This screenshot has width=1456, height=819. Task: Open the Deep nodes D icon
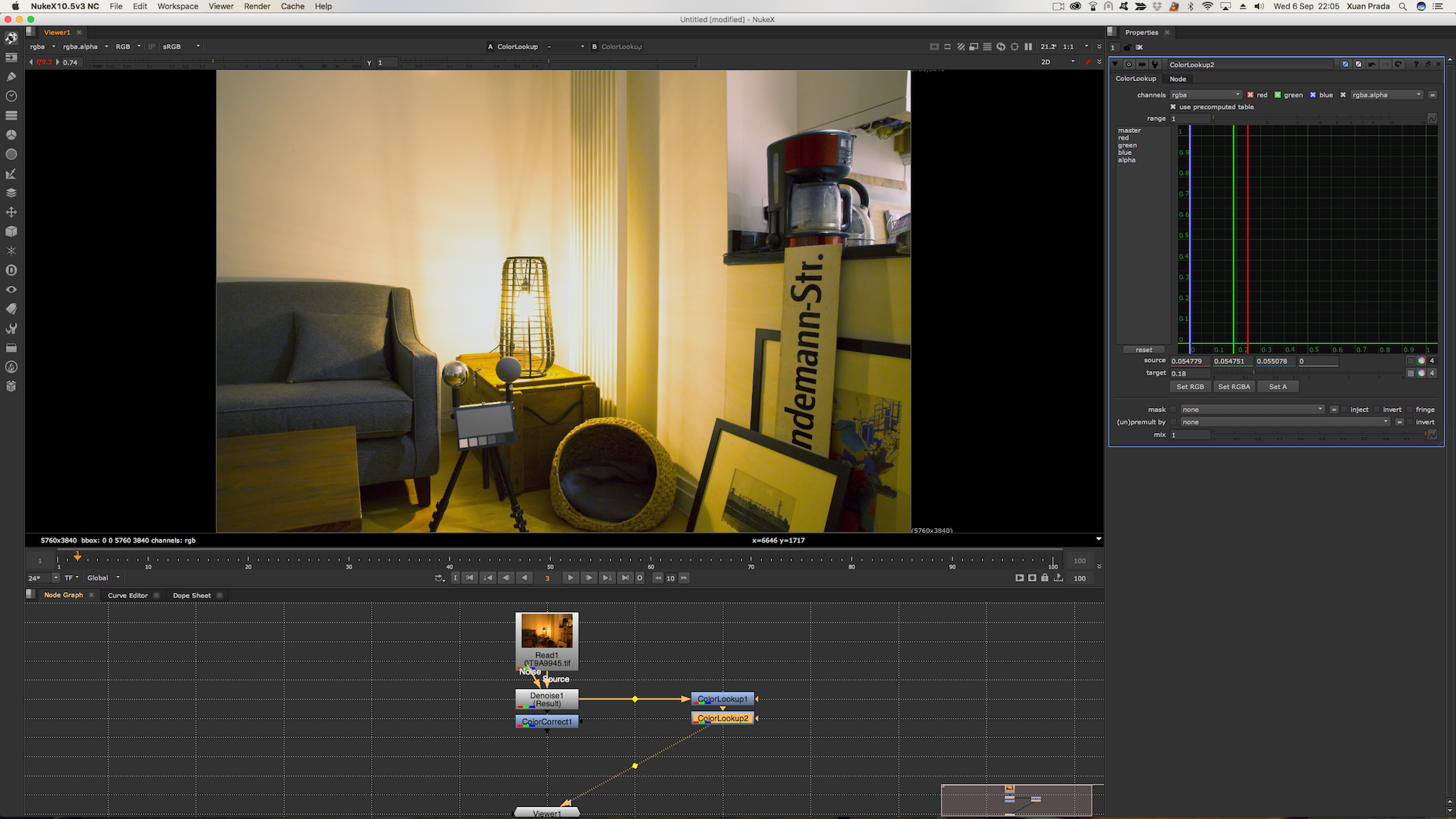[x=11, y=270]
